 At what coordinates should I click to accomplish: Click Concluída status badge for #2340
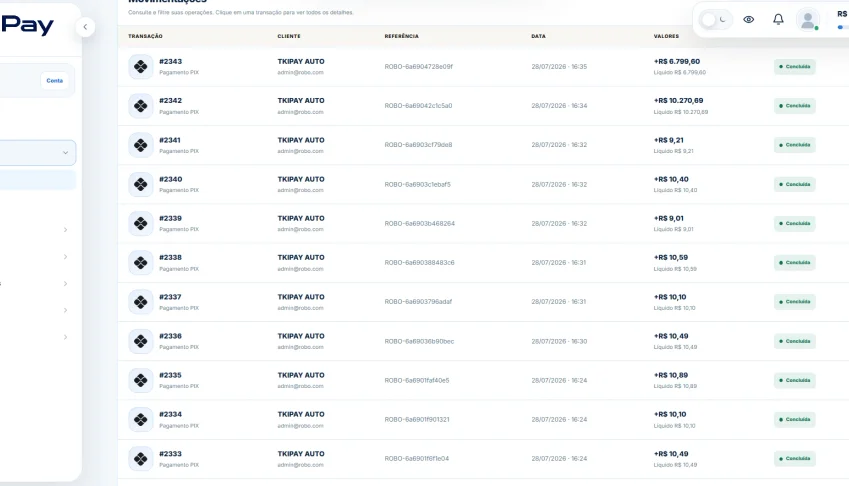pos(794,184)
